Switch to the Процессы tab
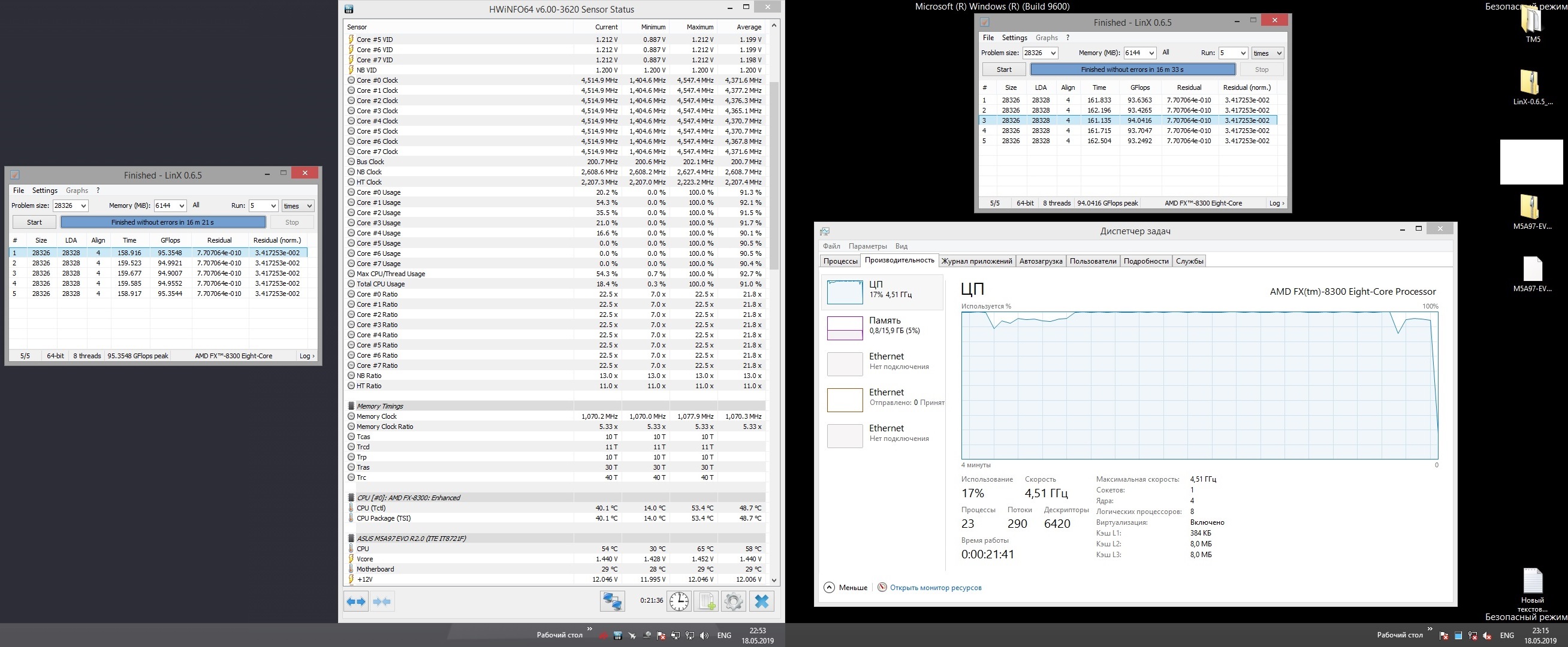This screenshot has height=647, width=1568. pyautogui.click(x=840, y=261)
